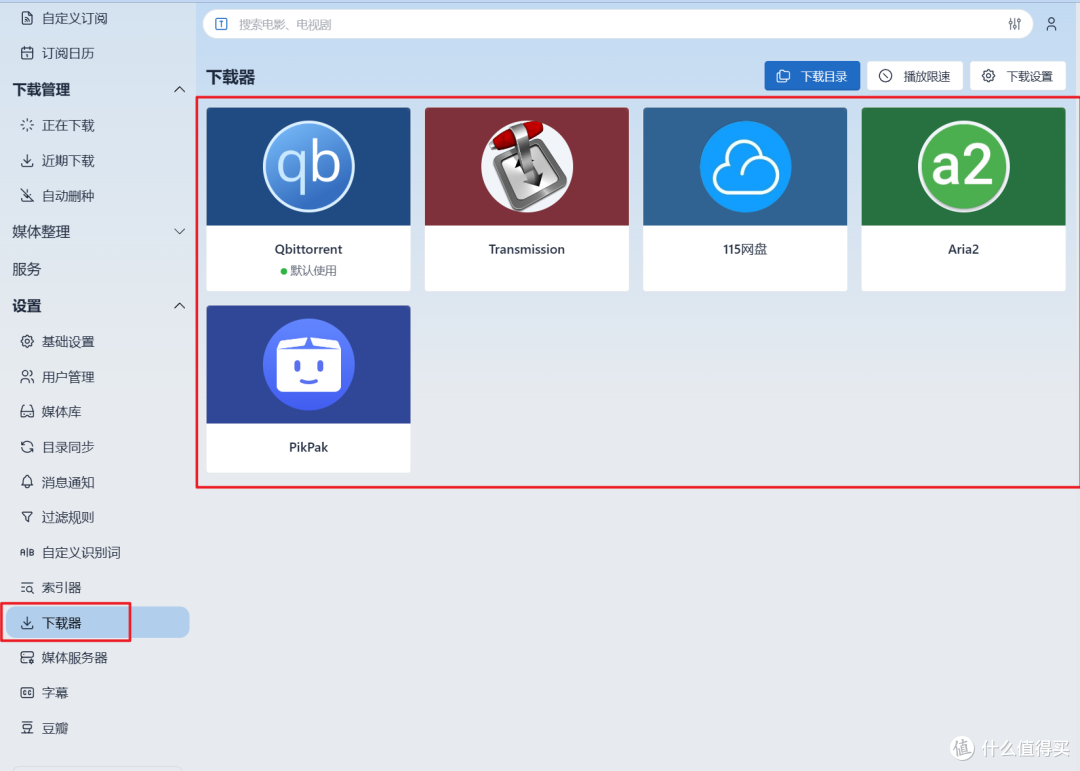The height and width of the screenshot is (771, 1080).
Task: Expand the 媒体整理 section chevron
Action: point(179,232)
